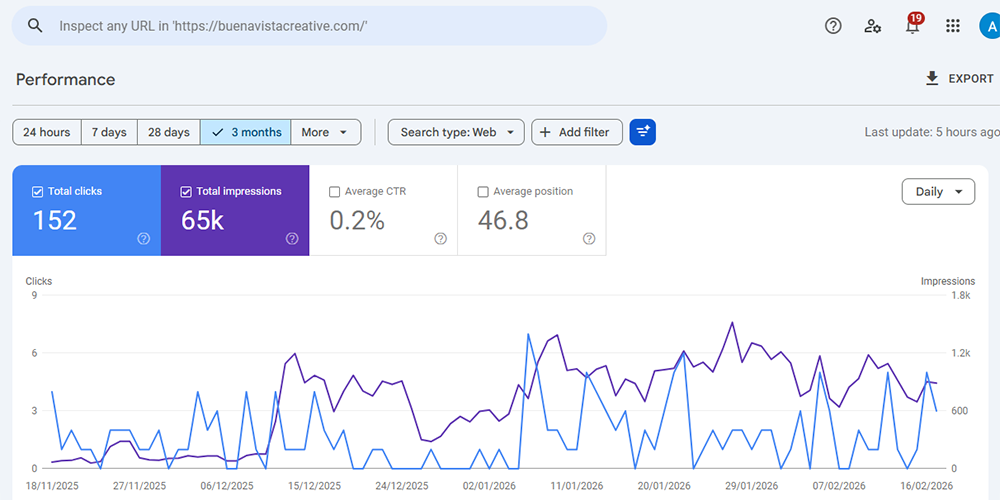1000x500 pixels.
Task: Uncheck the Total clicks checkbox
Action: [38, 192]
